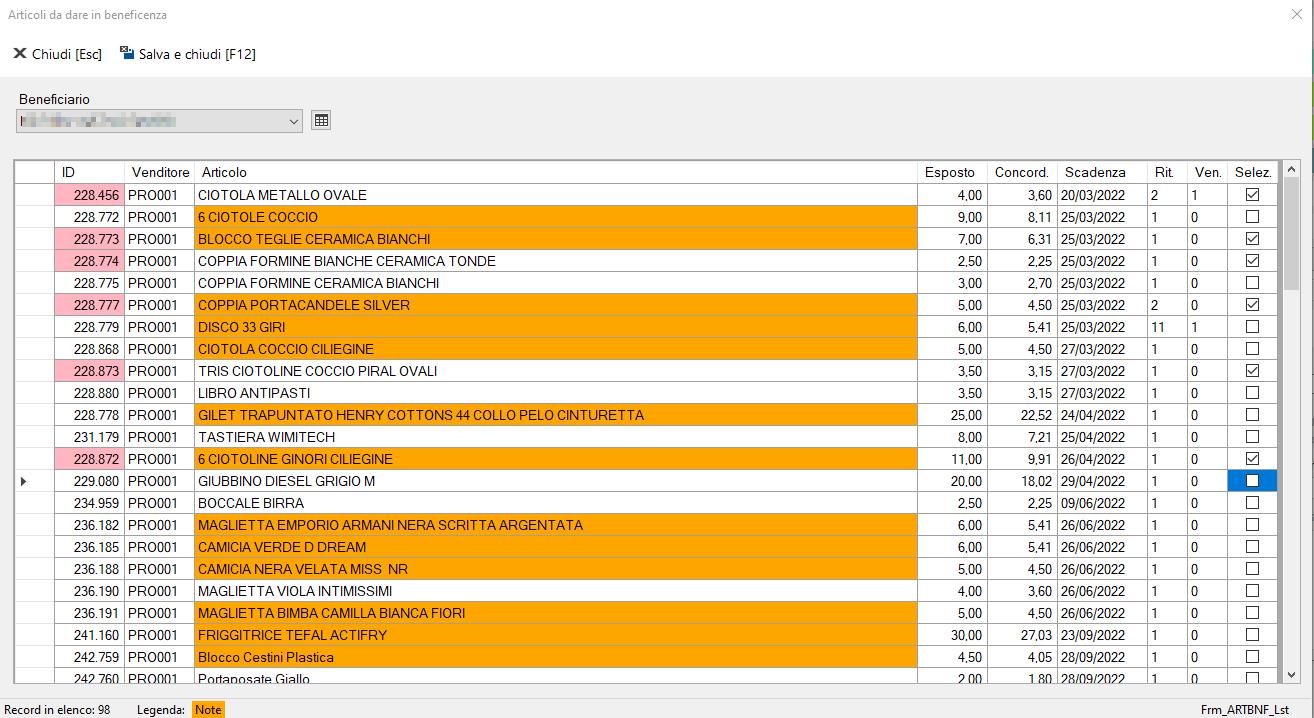Click Ven. value 1 for CIOTOLA METALLO OVALE

coord(1207,195)
